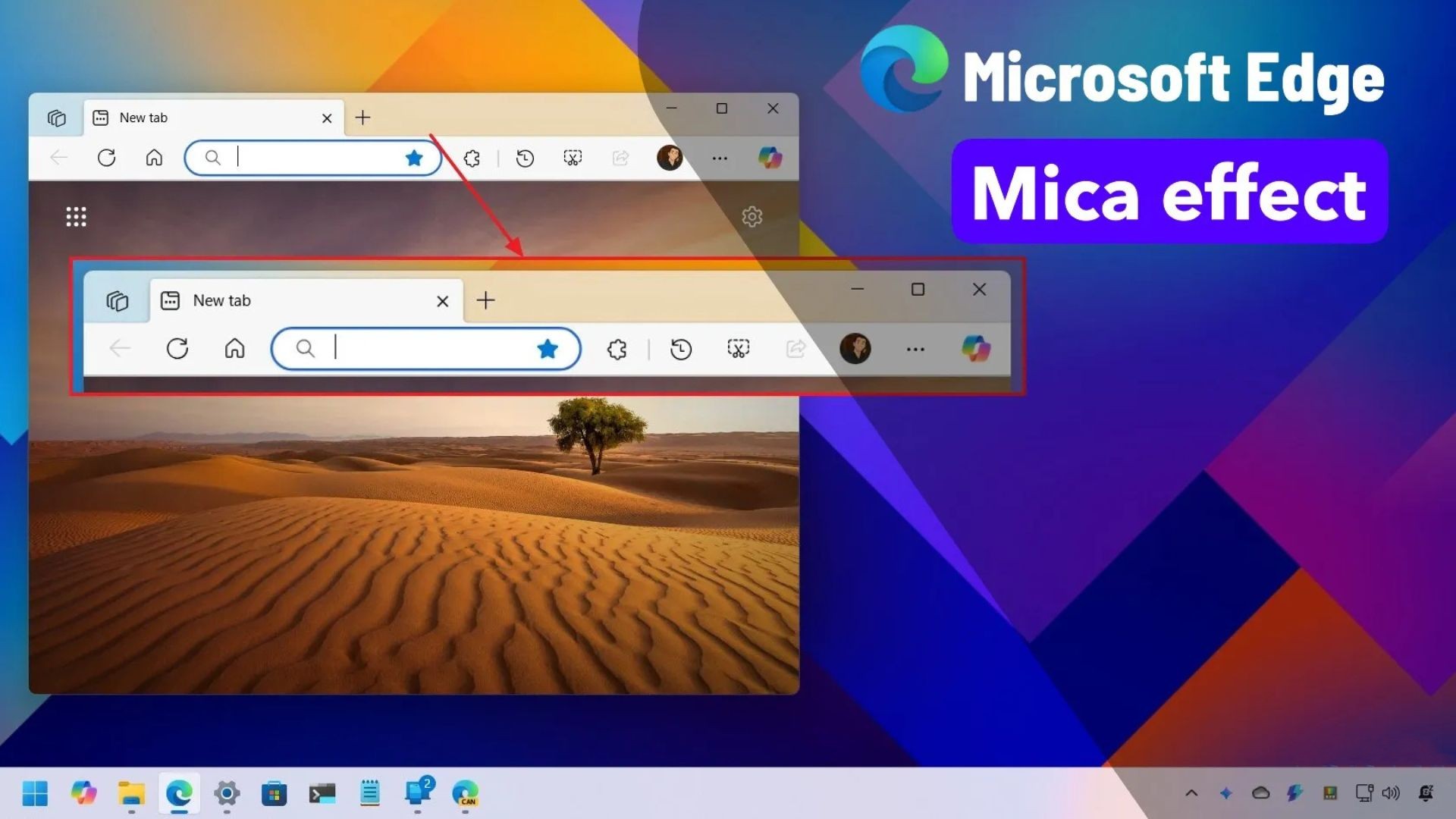Open Terminal on taskbar
The width and height of the screenshot is (1456, 819).
point(322,793)
